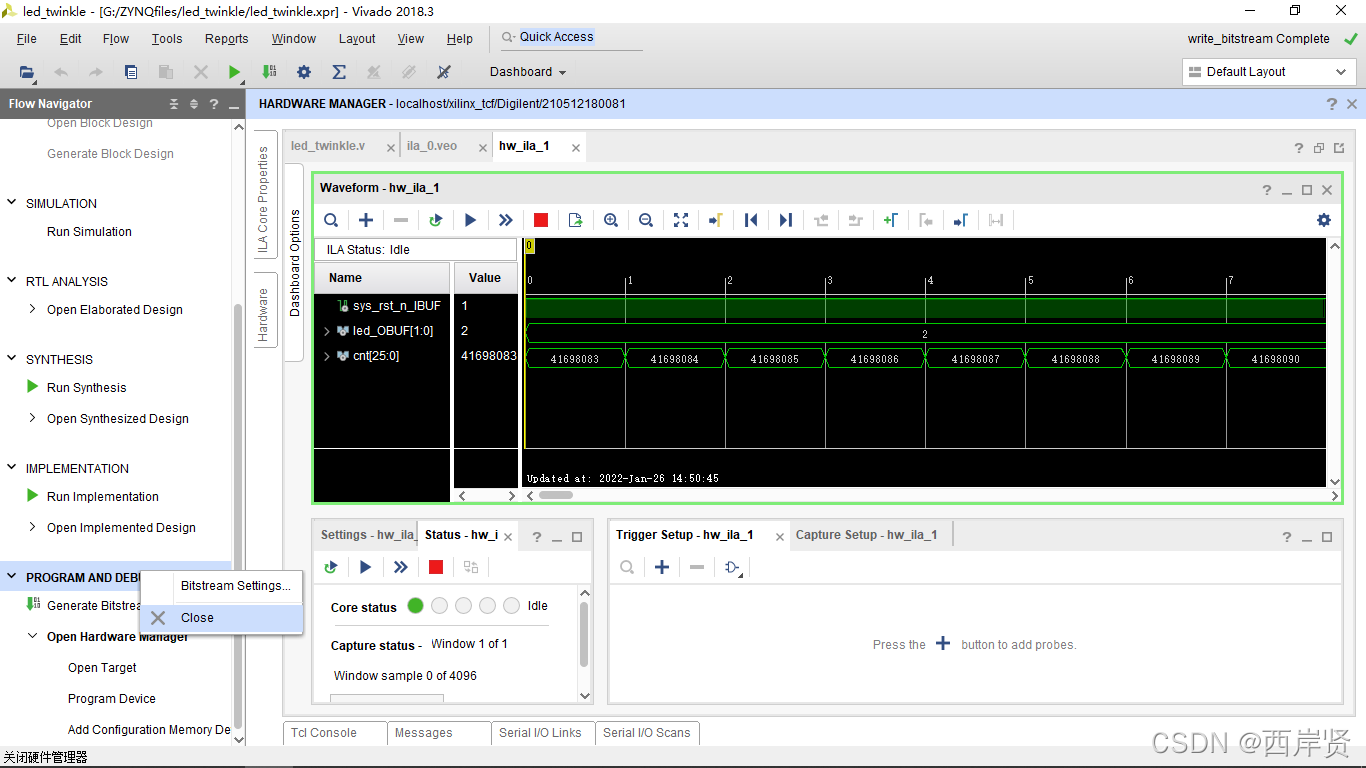Viewport: 1366px width, 768px height.
Task: Toggle auto re-trigger in waveform toolbar
Action: click(435, 220)
